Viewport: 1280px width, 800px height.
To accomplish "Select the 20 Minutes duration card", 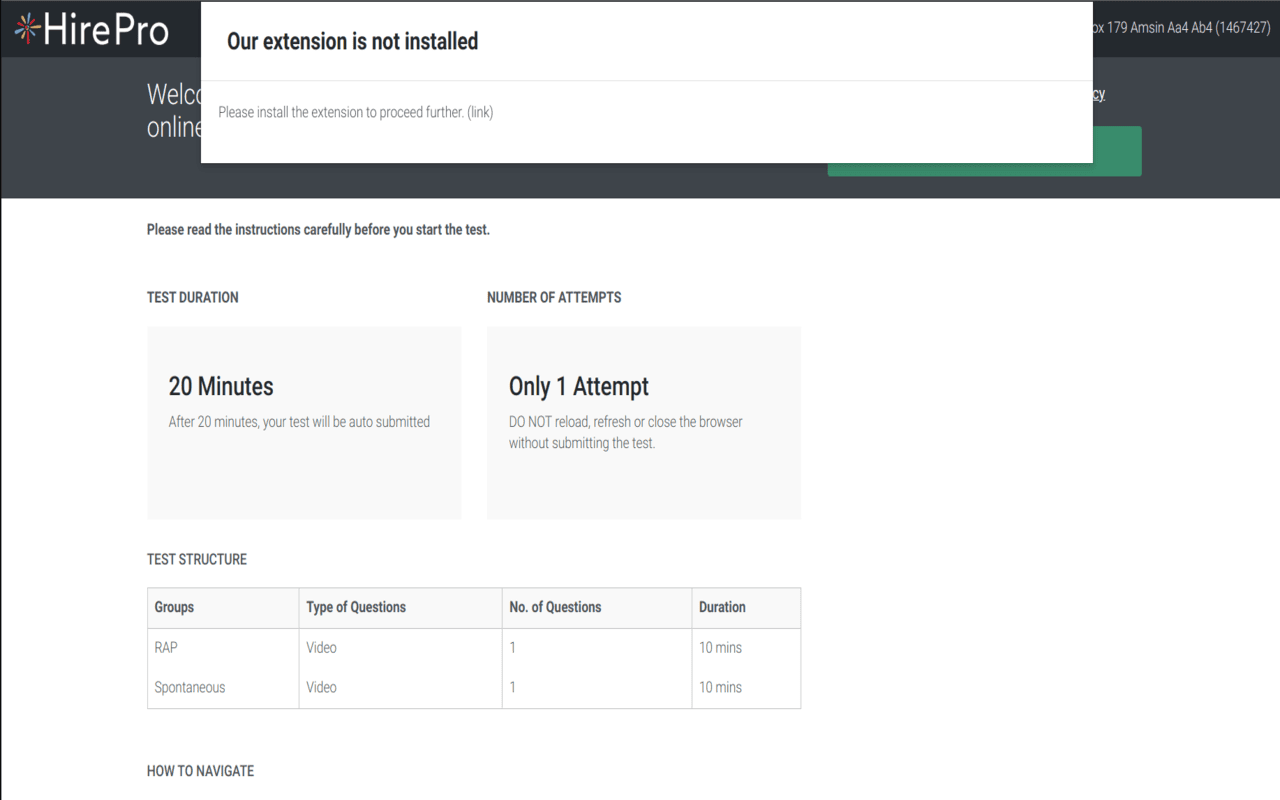I will click(304, 422).
